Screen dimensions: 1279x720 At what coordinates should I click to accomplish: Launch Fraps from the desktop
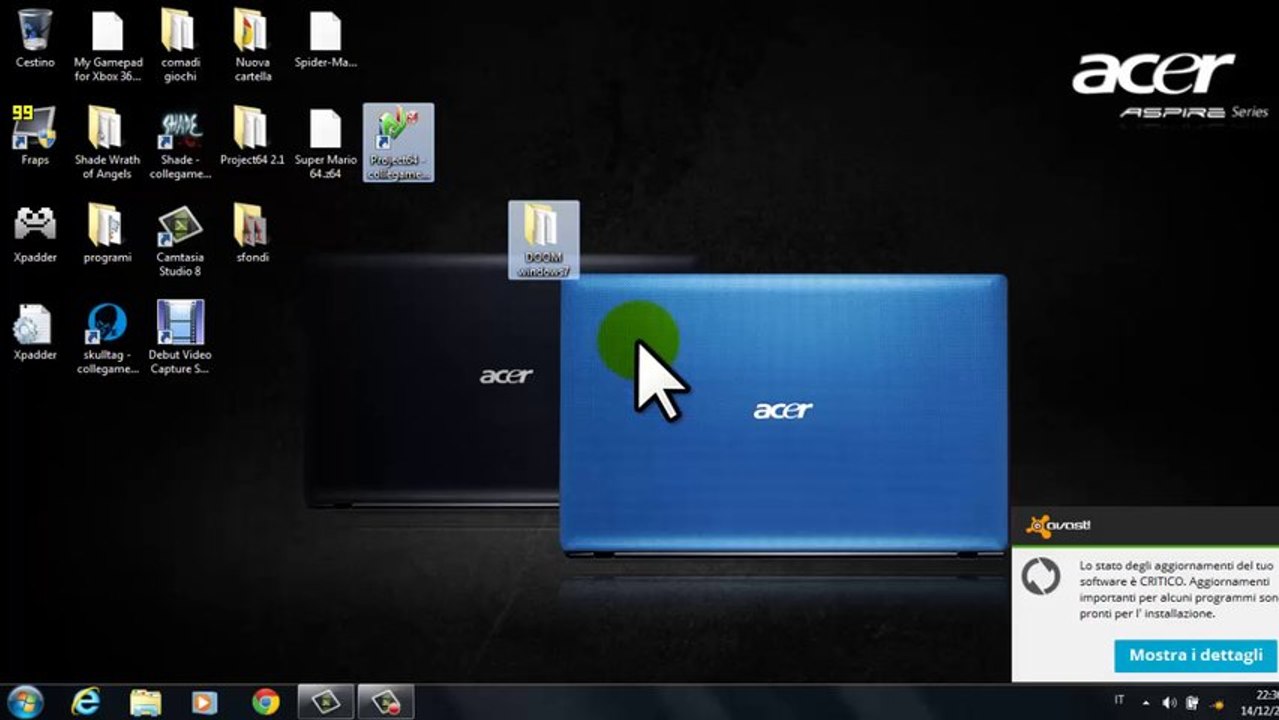pyautogui.click(x=35, y=136)
